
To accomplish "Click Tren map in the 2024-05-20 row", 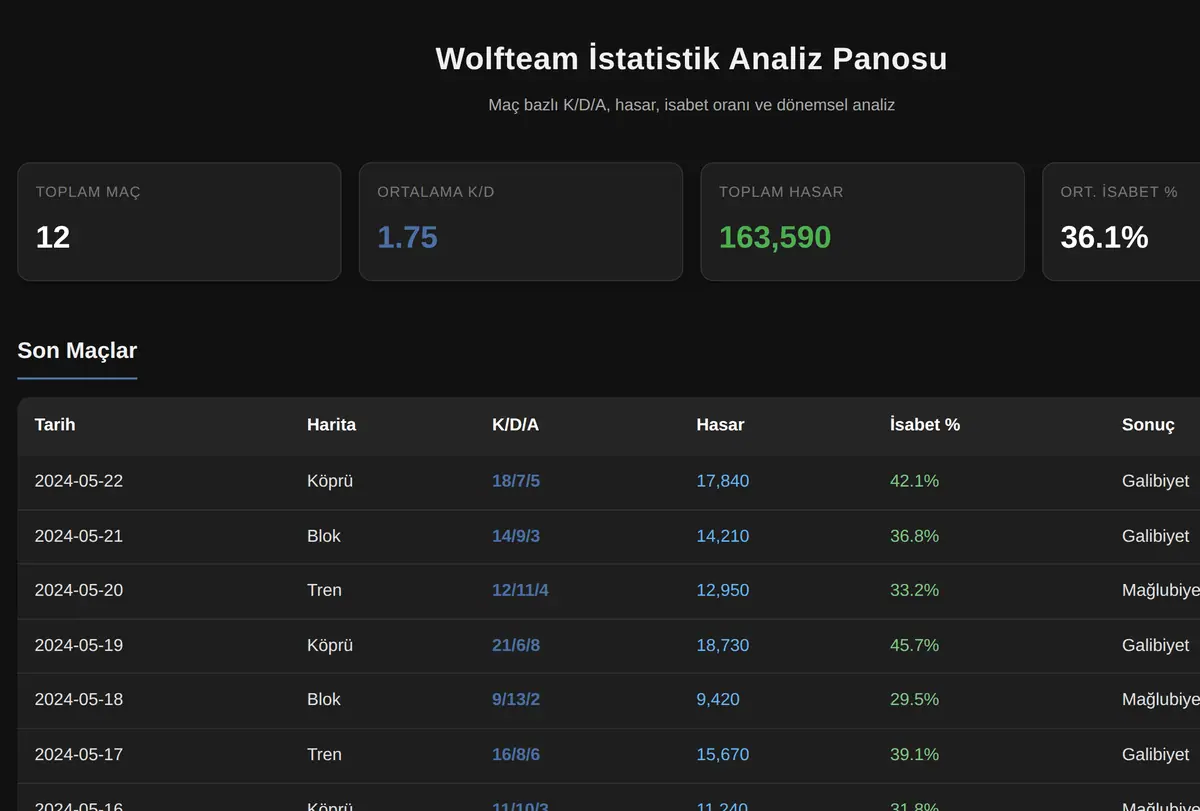I will [324, 590].
